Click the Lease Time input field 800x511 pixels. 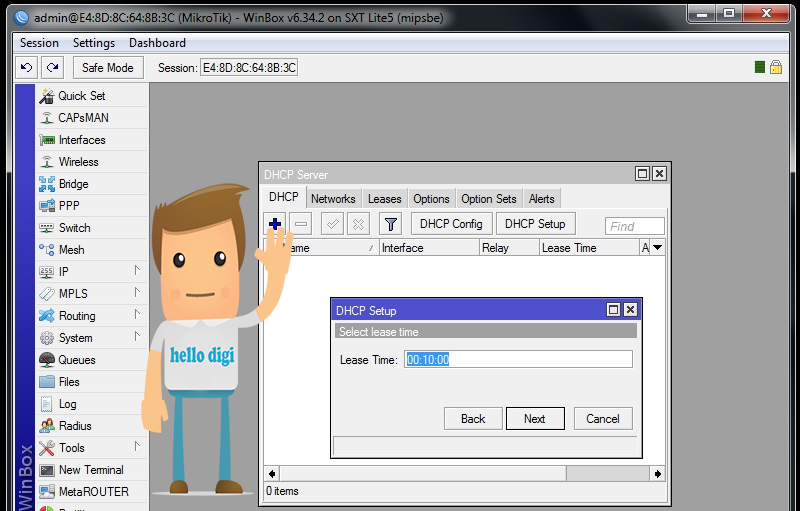(x=518, y=360)
